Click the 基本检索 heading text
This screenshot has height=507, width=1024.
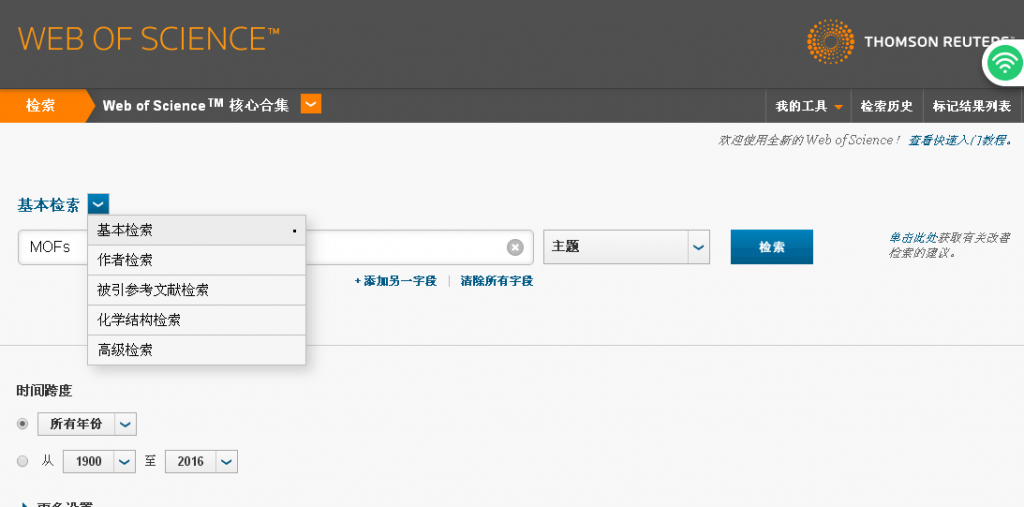(x=49, y=205)
